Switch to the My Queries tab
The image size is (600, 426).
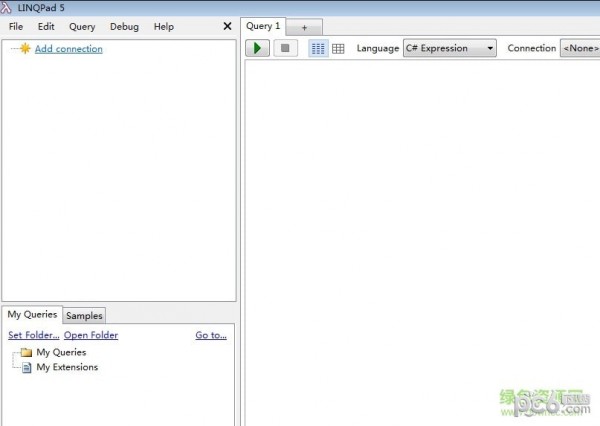32,315
